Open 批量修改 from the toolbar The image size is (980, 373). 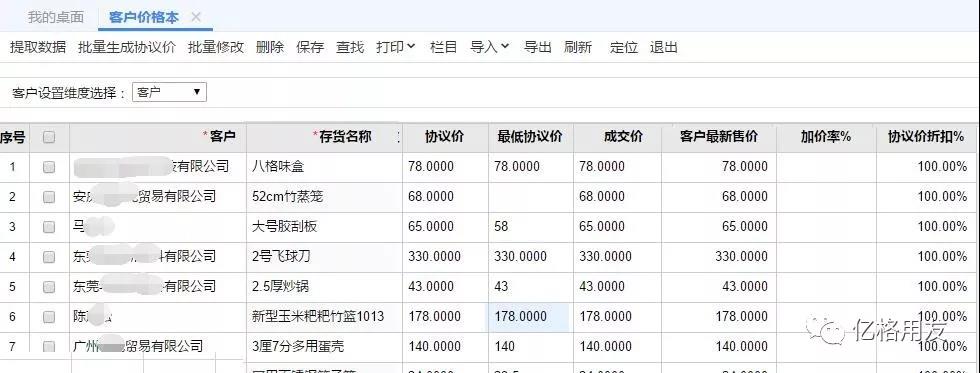216,47
